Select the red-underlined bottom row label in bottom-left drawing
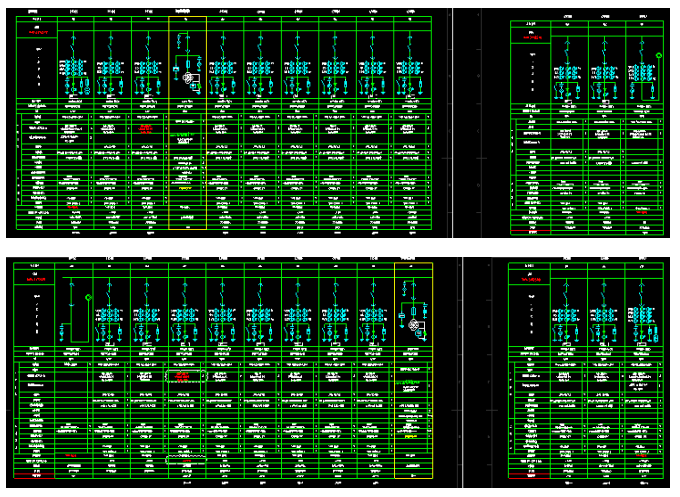680x497 pixels. [x=34, y=476]
